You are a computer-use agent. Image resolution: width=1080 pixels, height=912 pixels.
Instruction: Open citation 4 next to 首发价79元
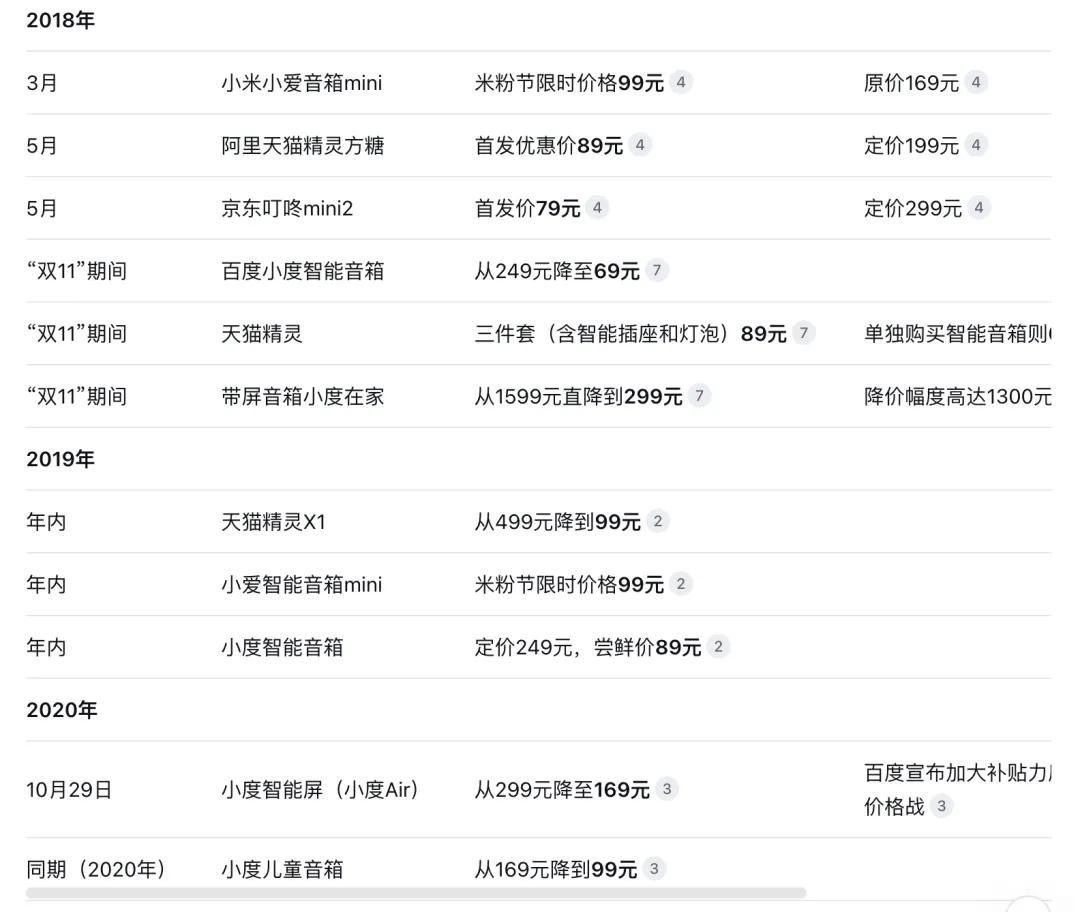coord(597,208)
